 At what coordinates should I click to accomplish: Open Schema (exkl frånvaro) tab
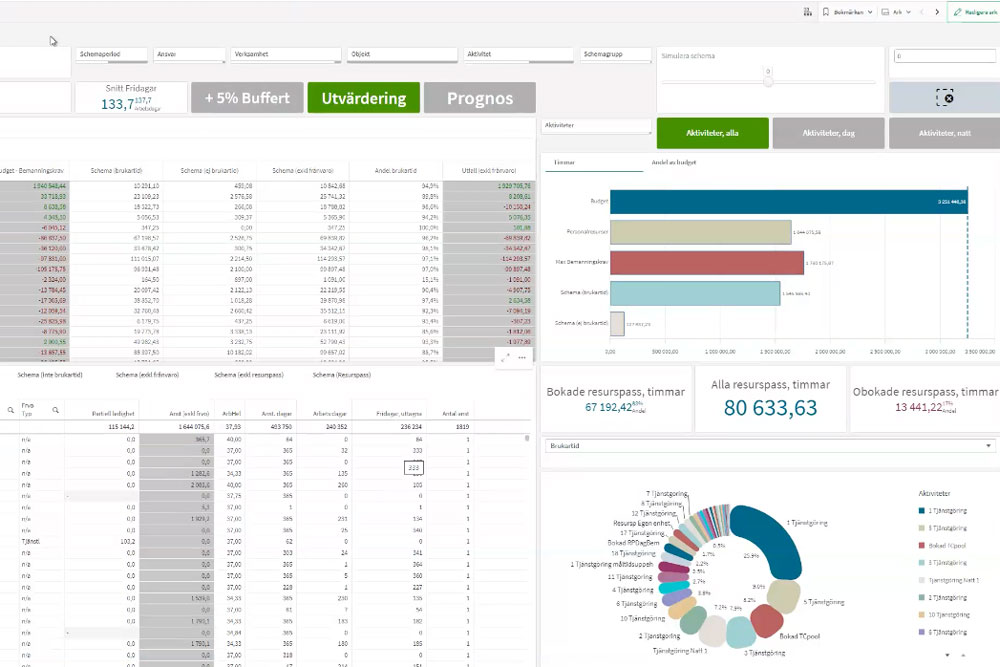[147, 375]
